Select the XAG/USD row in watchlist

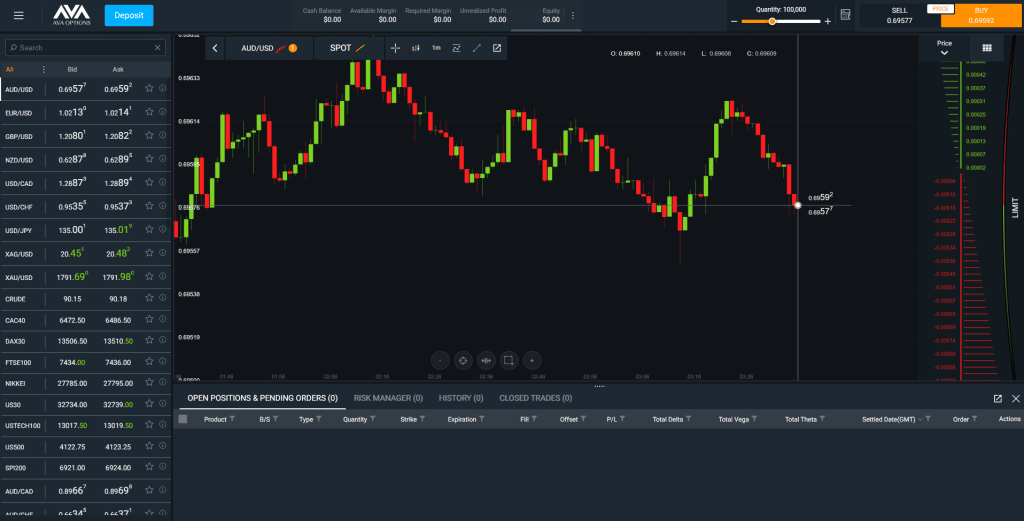86,253
